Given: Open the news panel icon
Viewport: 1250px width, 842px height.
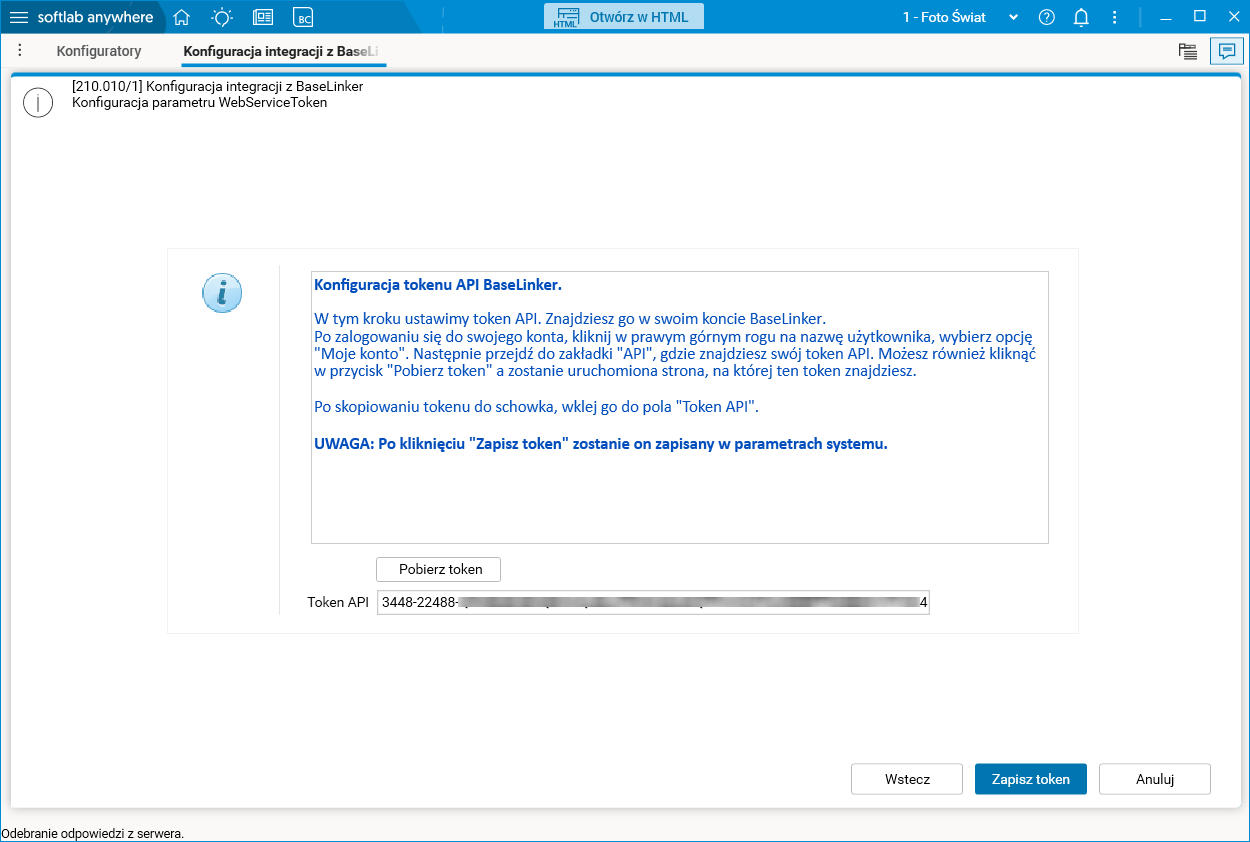Looking at the screenshot, I should pos(263,17).
